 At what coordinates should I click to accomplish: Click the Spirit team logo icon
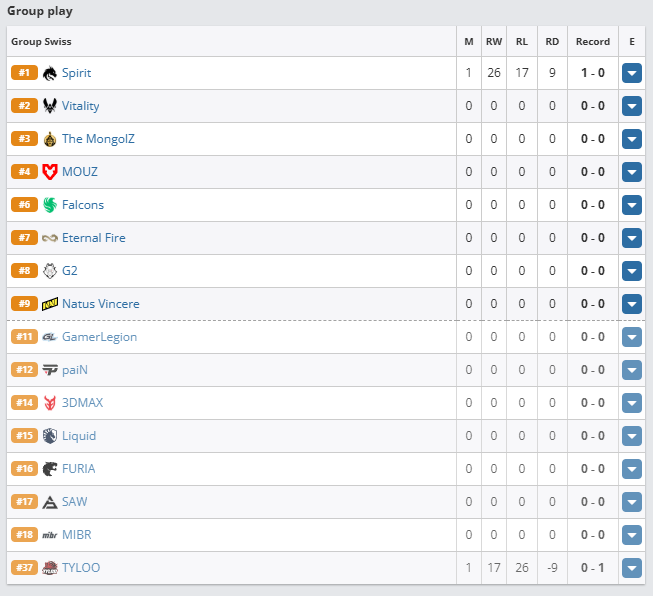[x=50, y=73]
